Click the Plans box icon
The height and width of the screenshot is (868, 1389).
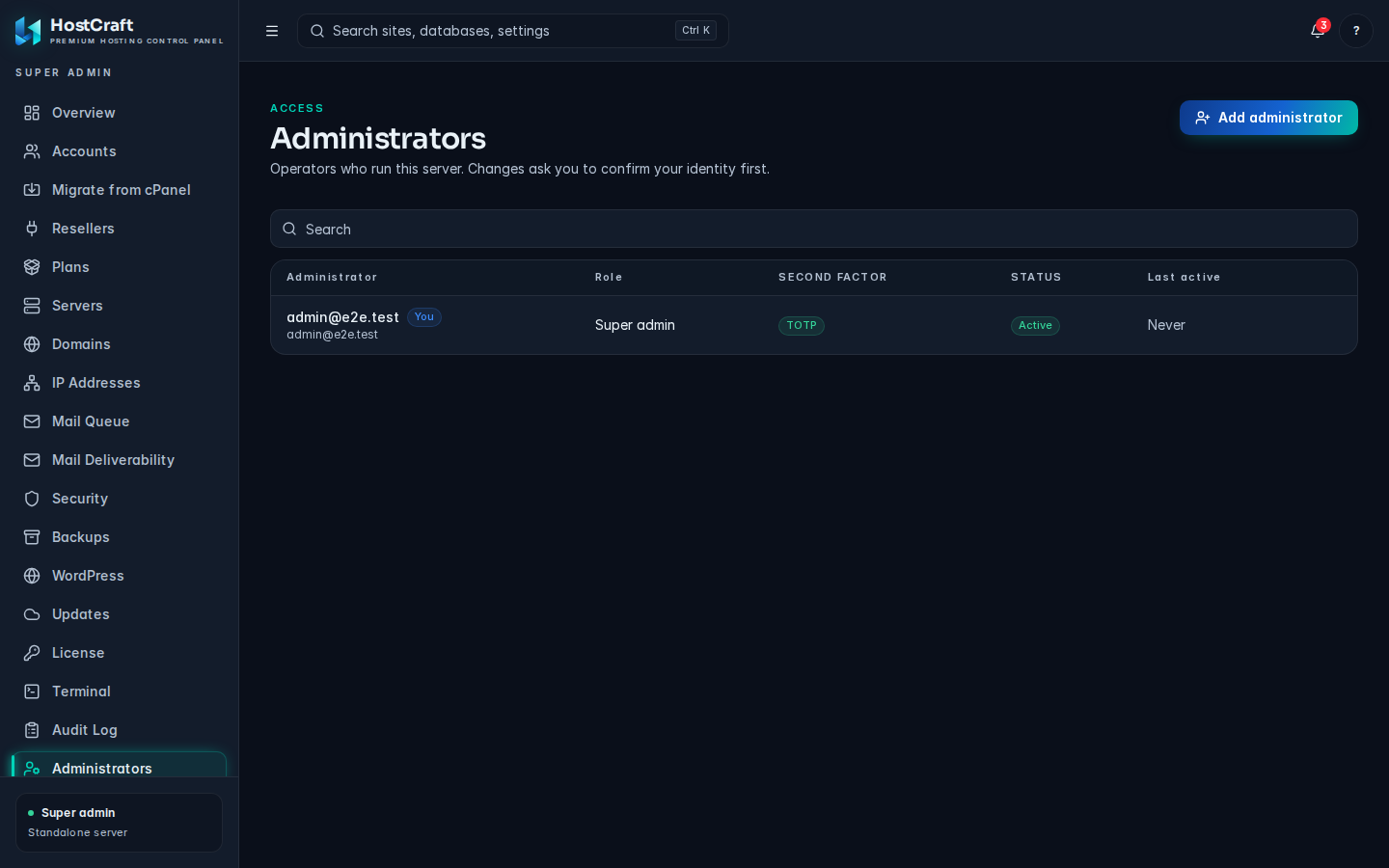click(32, 267)
